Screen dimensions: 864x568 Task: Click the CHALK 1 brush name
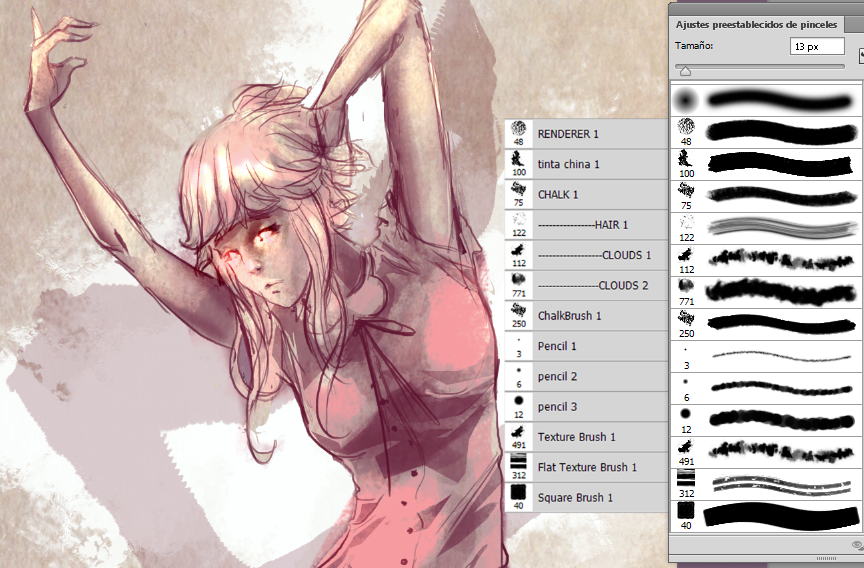(558, 194)
